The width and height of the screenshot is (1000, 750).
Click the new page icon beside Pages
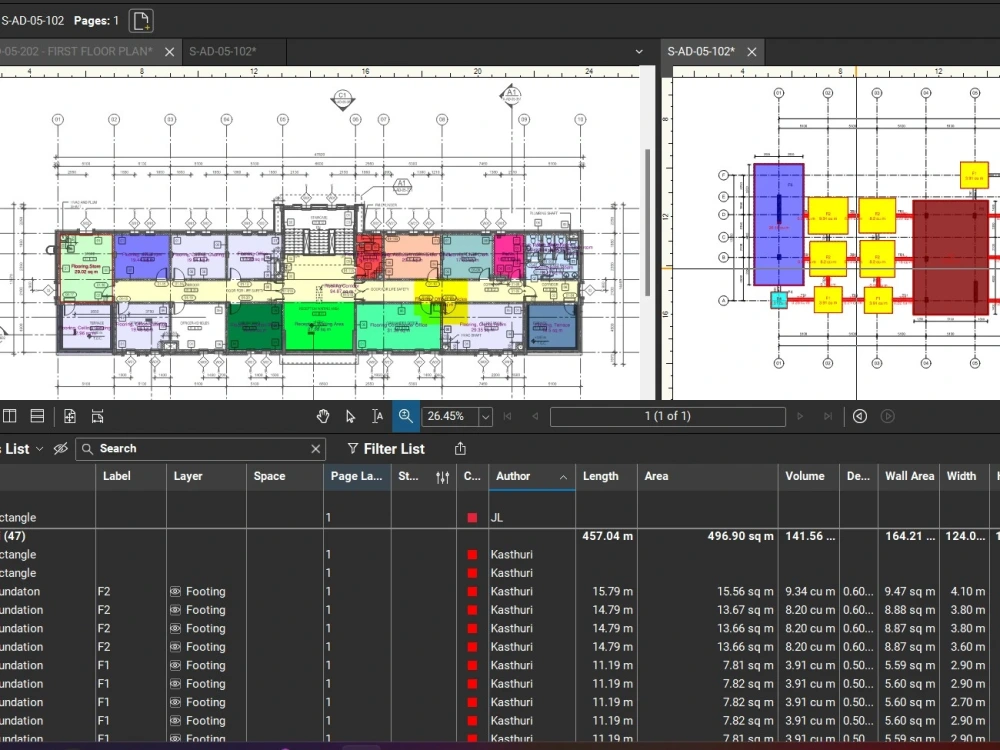tap(141, 20)
